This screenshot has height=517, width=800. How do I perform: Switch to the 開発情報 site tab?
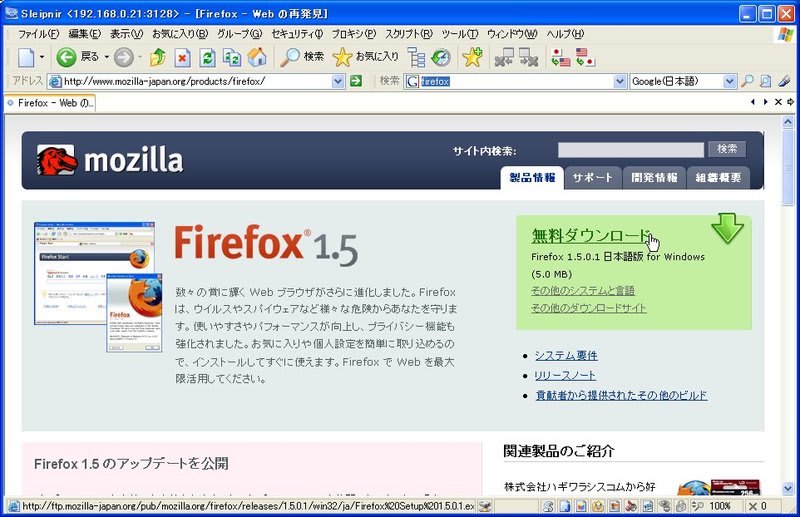pos(654,178)
